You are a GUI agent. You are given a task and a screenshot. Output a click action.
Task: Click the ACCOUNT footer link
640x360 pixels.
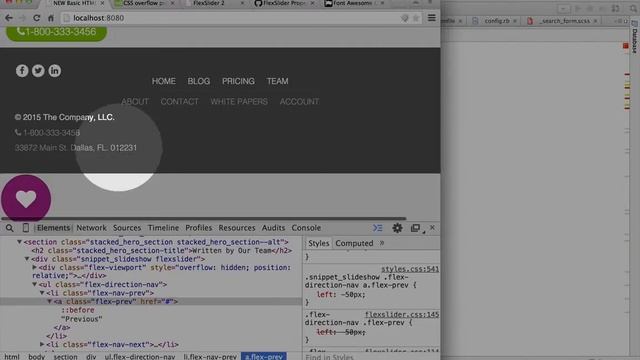[300, 102]
